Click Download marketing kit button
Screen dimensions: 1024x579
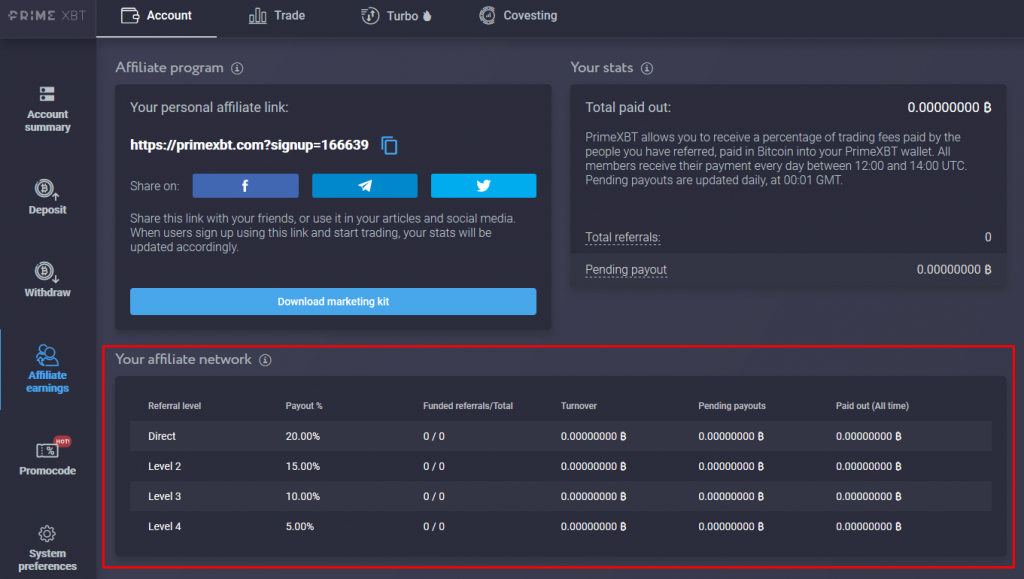click(x=333, y=302)
